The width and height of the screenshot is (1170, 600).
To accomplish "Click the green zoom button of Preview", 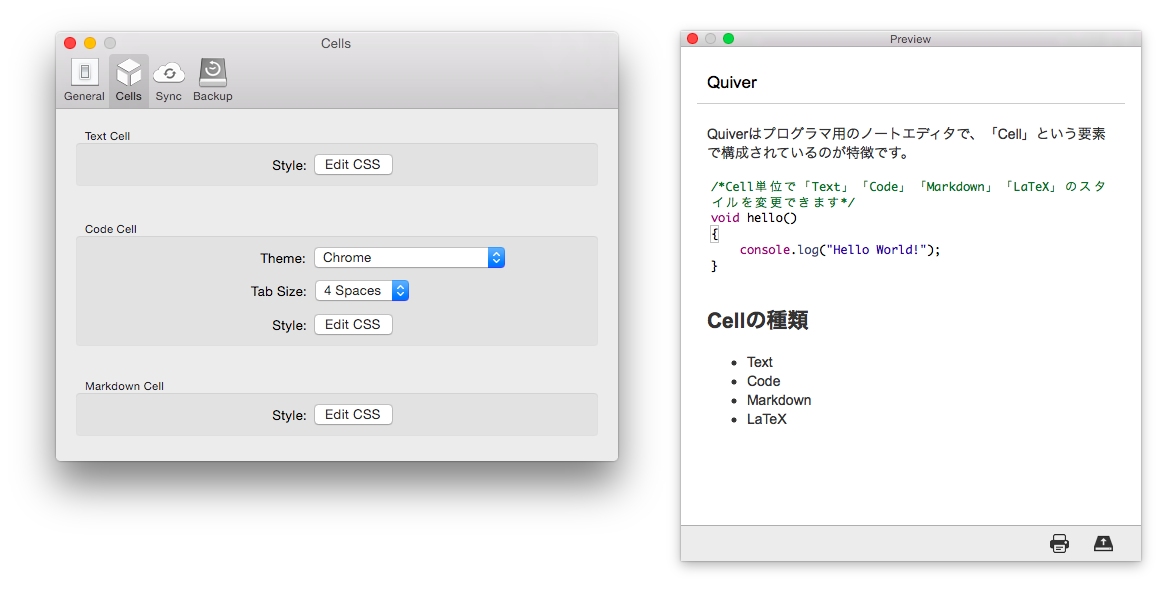I will (728, 39).
